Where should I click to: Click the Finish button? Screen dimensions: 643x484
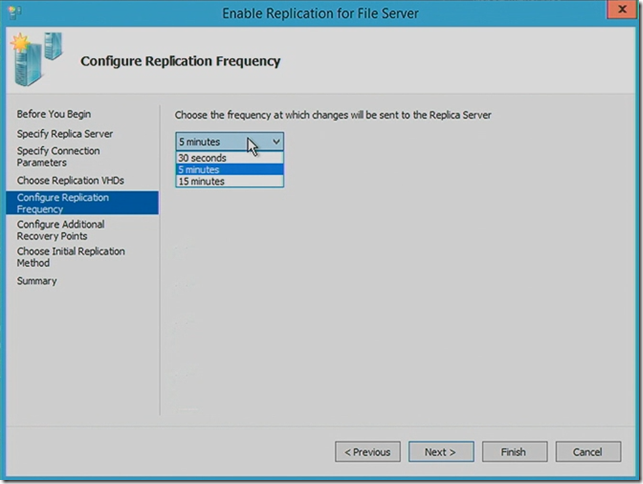[x=514, y=452]
